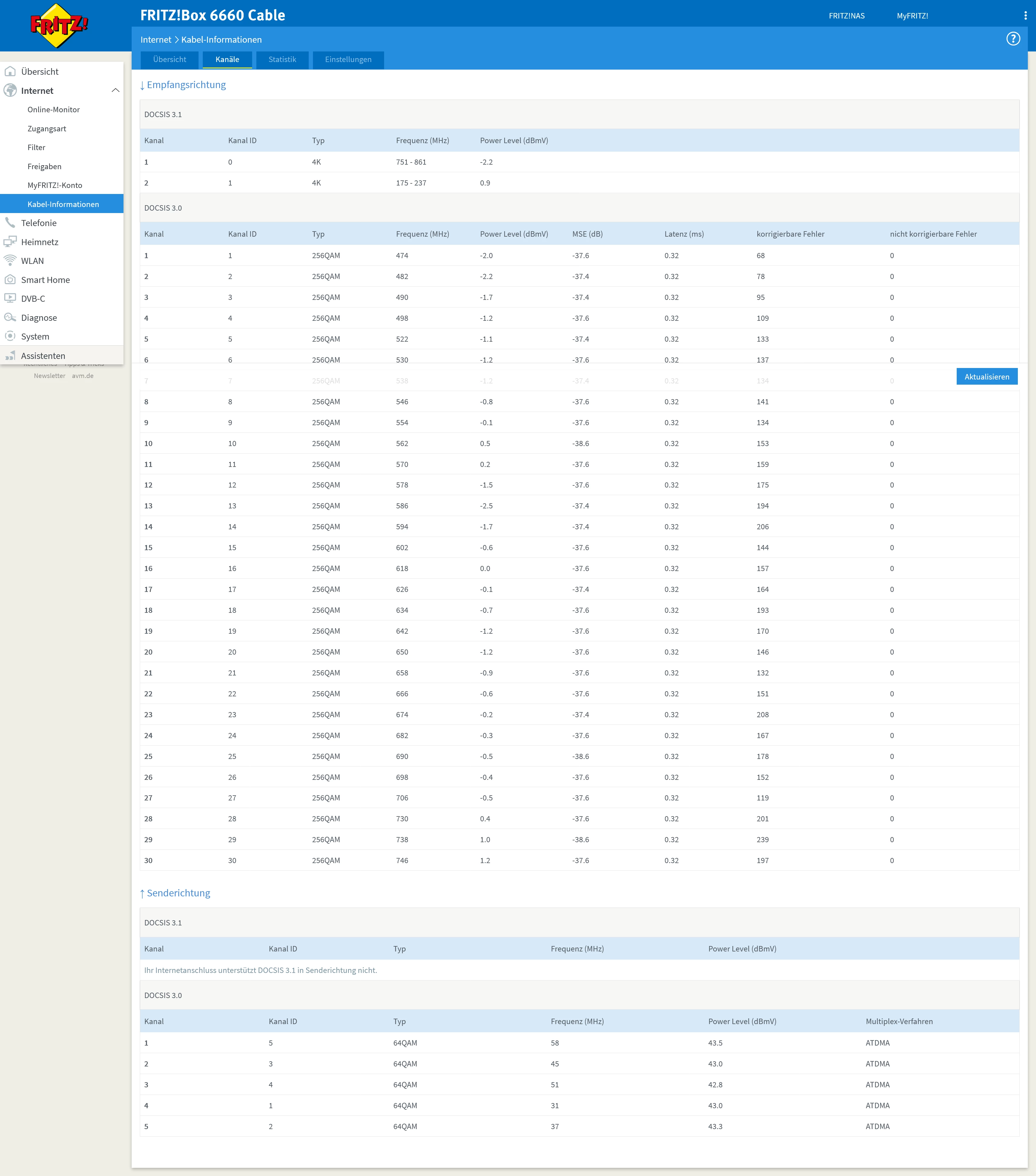
Task: Select Online-Monitor in the sidebar
Action: click(54, 109)
